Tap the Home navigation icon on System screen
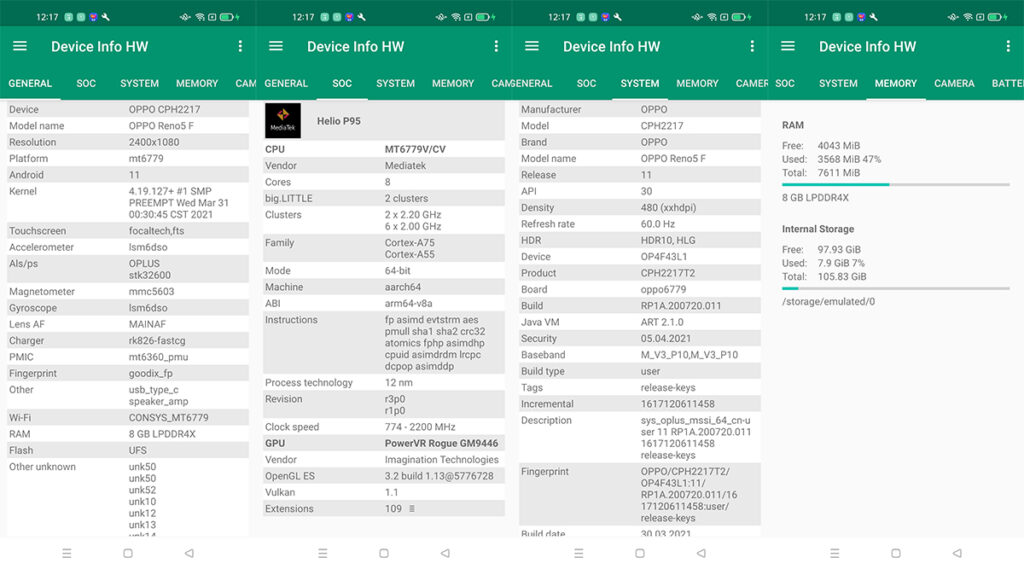The height and width of the screenshot is (569, 1024). pos(640,553)
